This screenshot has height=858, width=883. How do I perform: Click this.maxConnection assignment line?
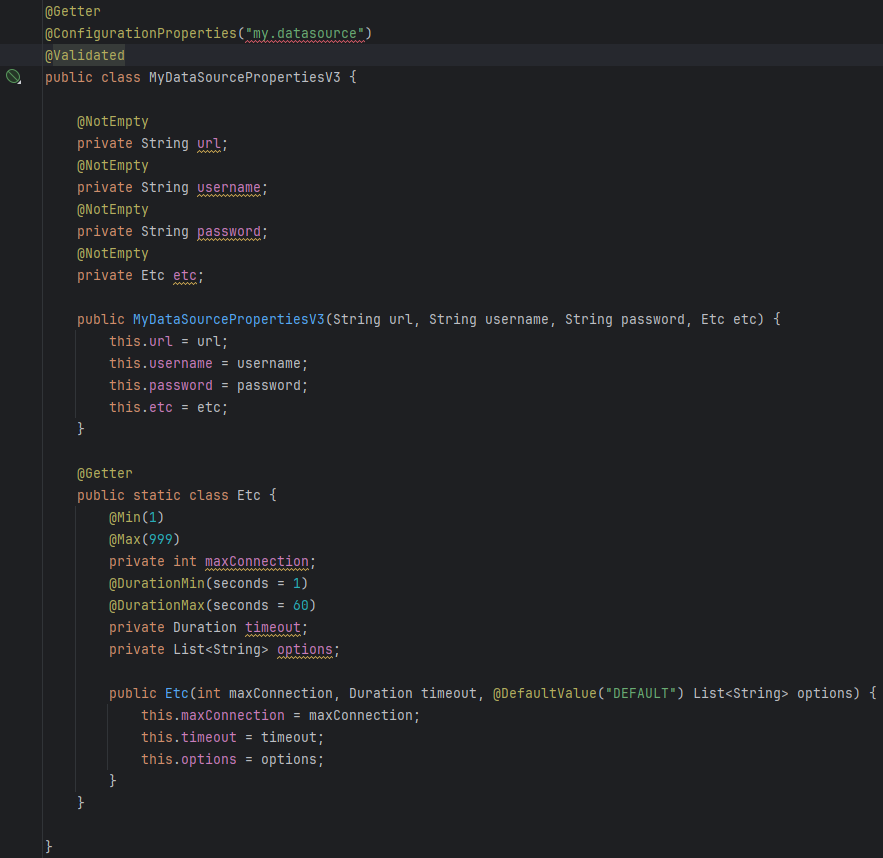(x=280, y=715)
